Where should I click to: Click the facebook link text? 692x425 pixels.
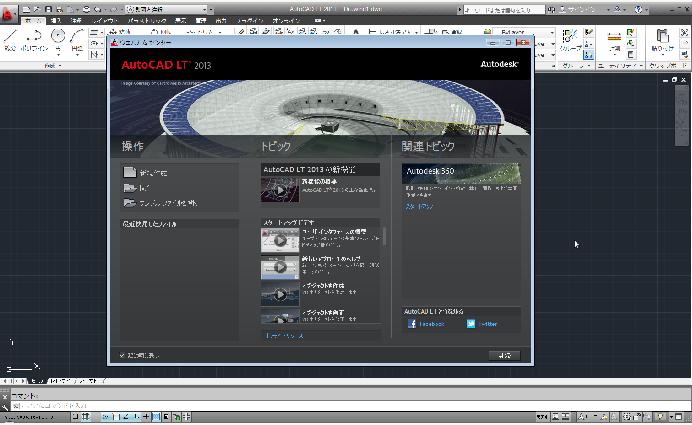(432, 324)
